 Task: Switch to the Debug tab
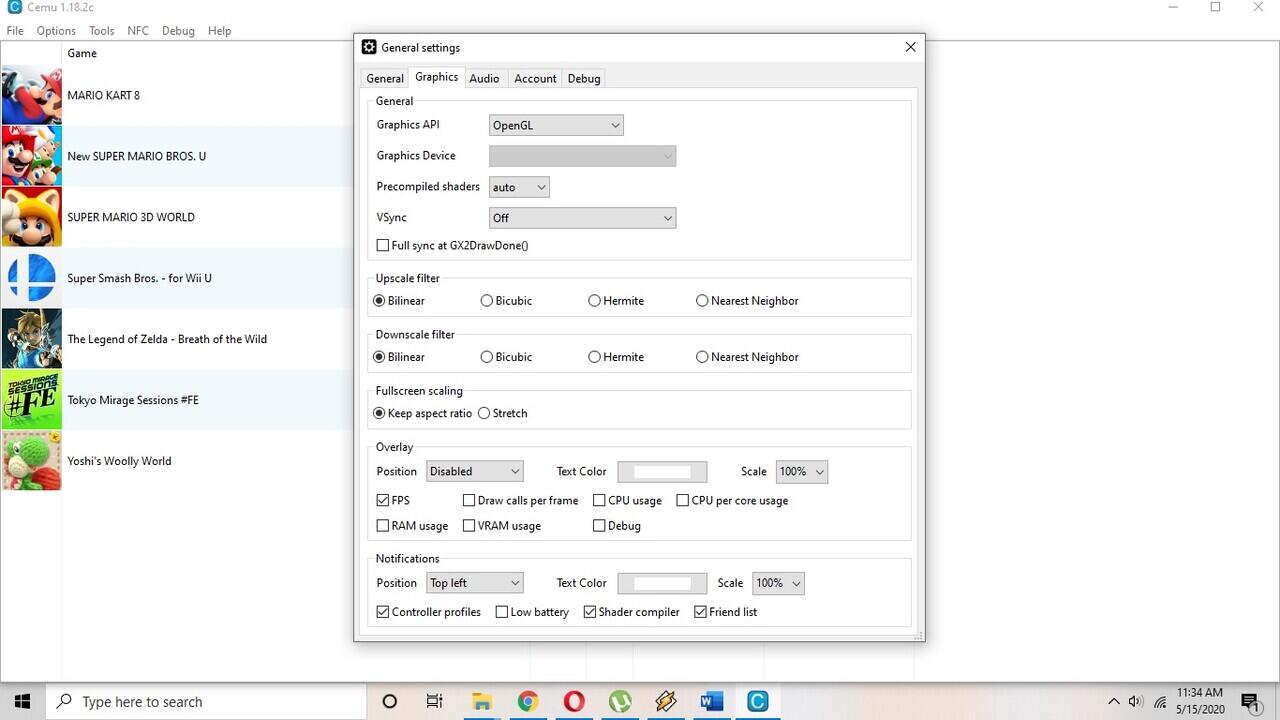(584, 78)
